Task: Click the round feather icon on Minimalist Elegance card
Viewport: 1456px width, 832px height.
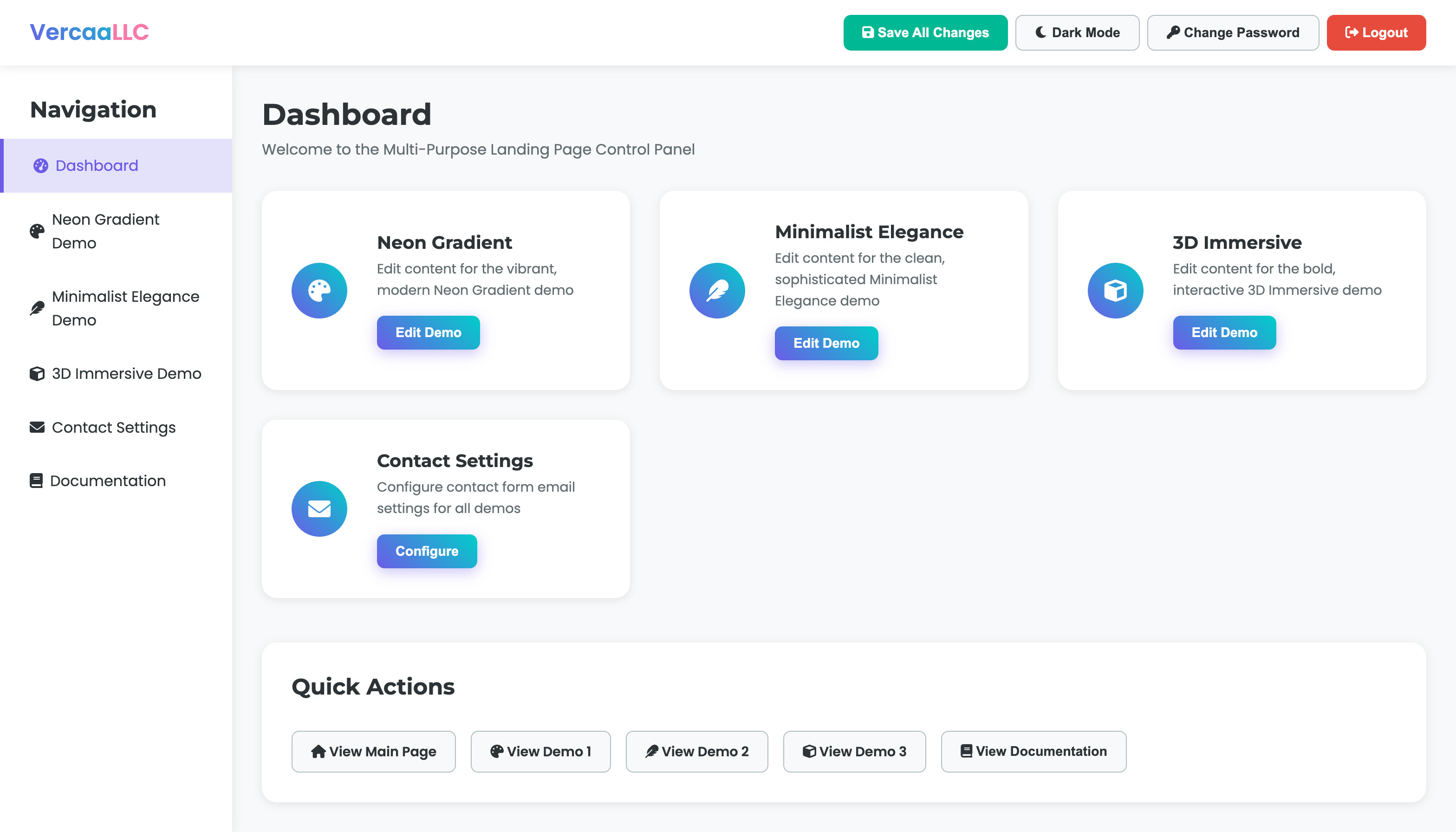Action: pyautogui.click(x=717, y=290)
